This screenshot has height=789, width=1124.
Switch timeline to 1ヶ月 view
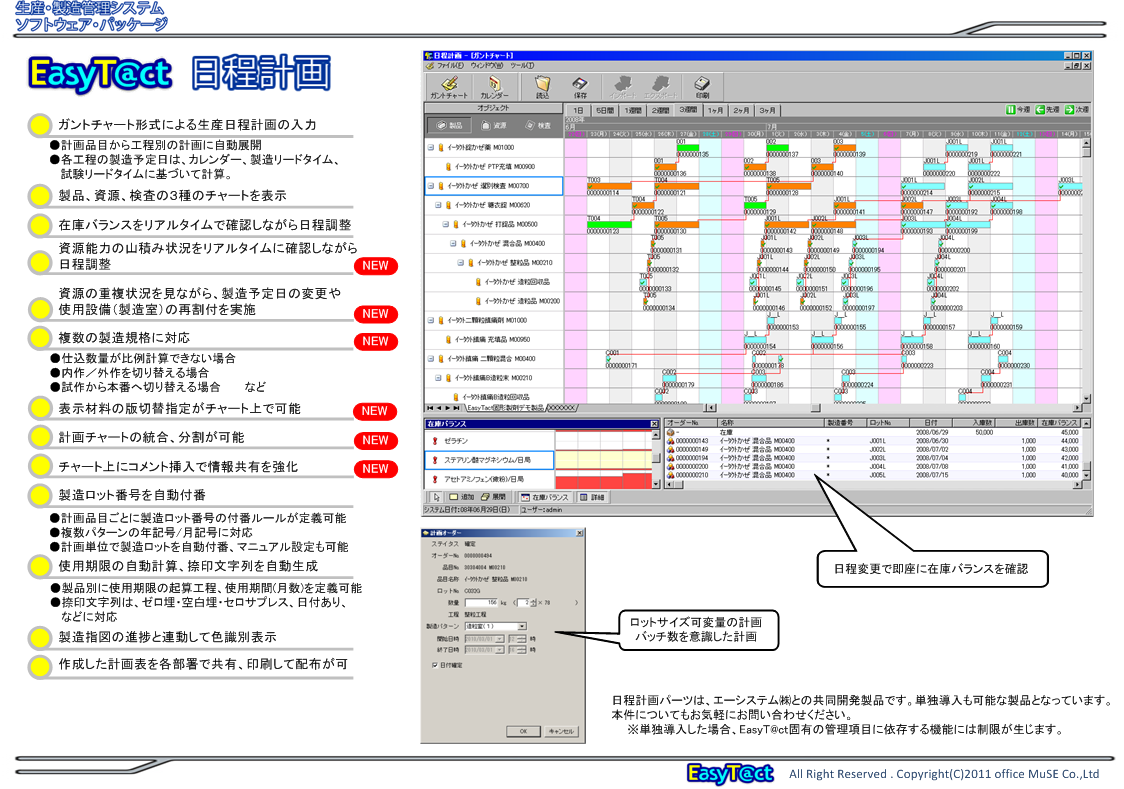tap(715, 110)
